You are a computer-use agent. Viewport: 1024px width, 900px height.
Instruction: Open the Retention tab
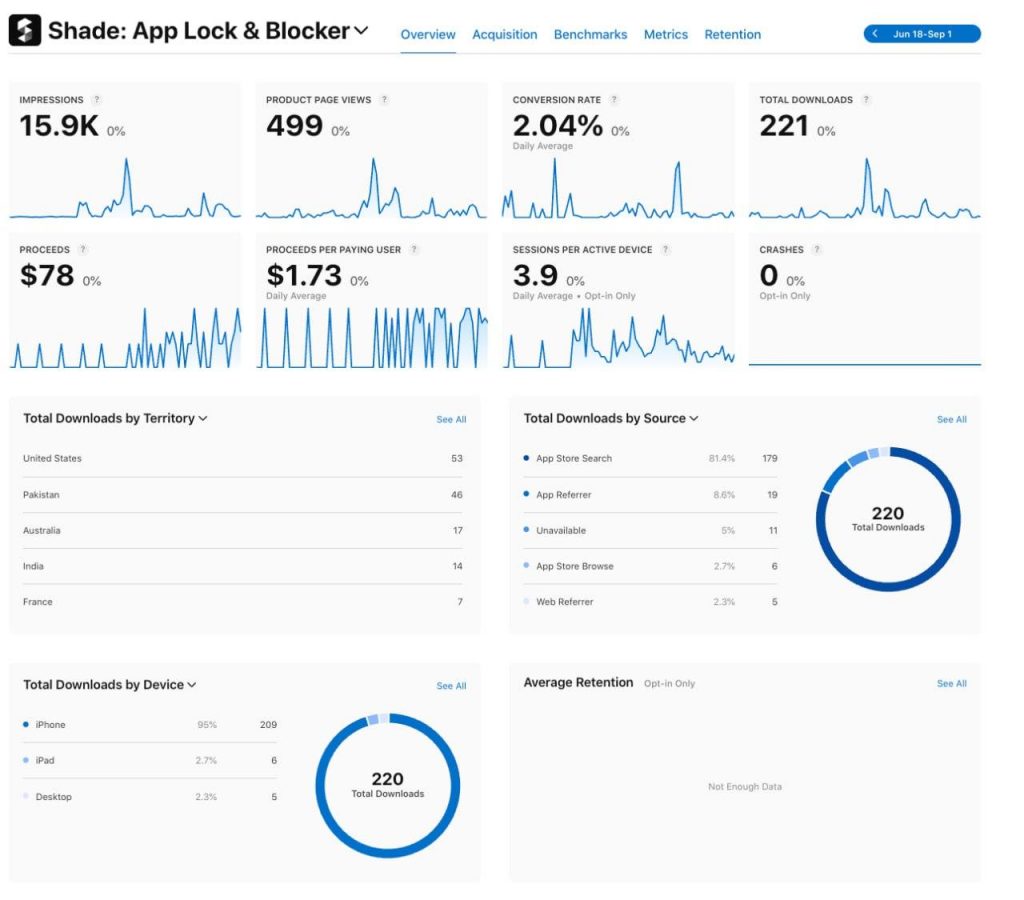pyautogui.click(x=733, y=34)
